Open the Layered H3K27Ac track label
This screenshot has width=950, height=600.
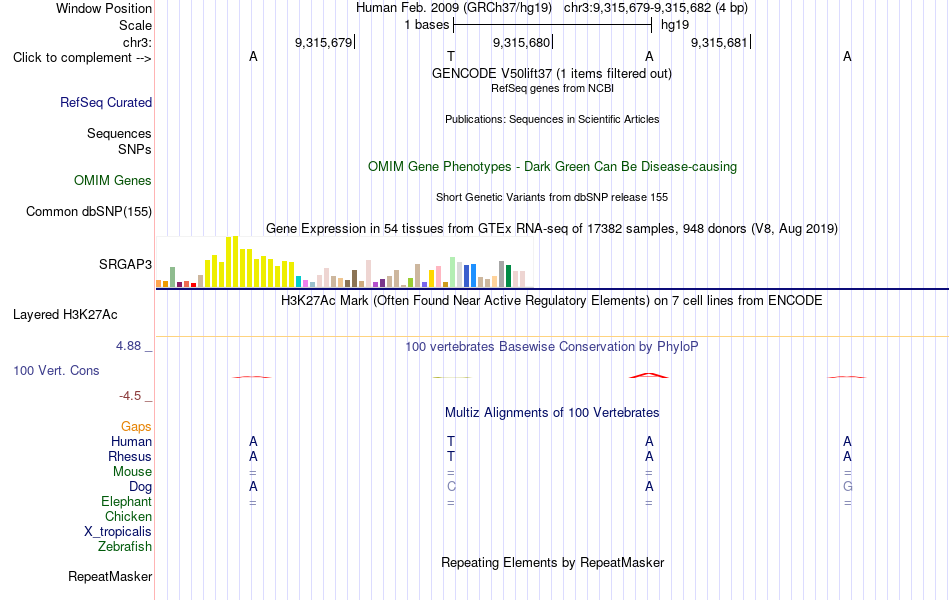coord(65,315)
